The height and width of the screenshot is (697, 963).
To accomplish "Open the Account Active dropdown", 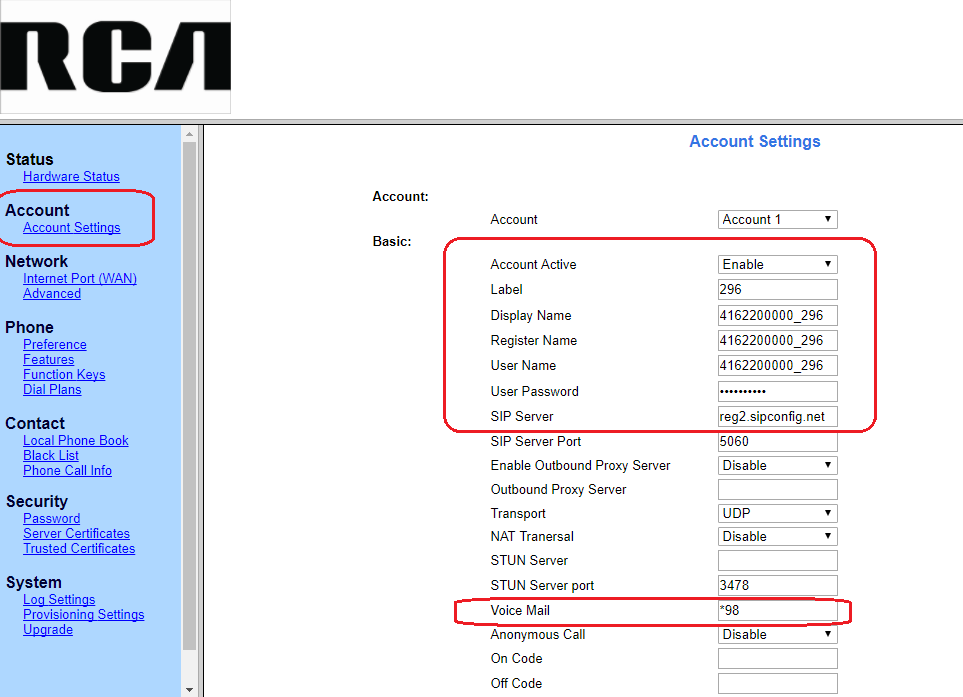I will tap(777, 265).
